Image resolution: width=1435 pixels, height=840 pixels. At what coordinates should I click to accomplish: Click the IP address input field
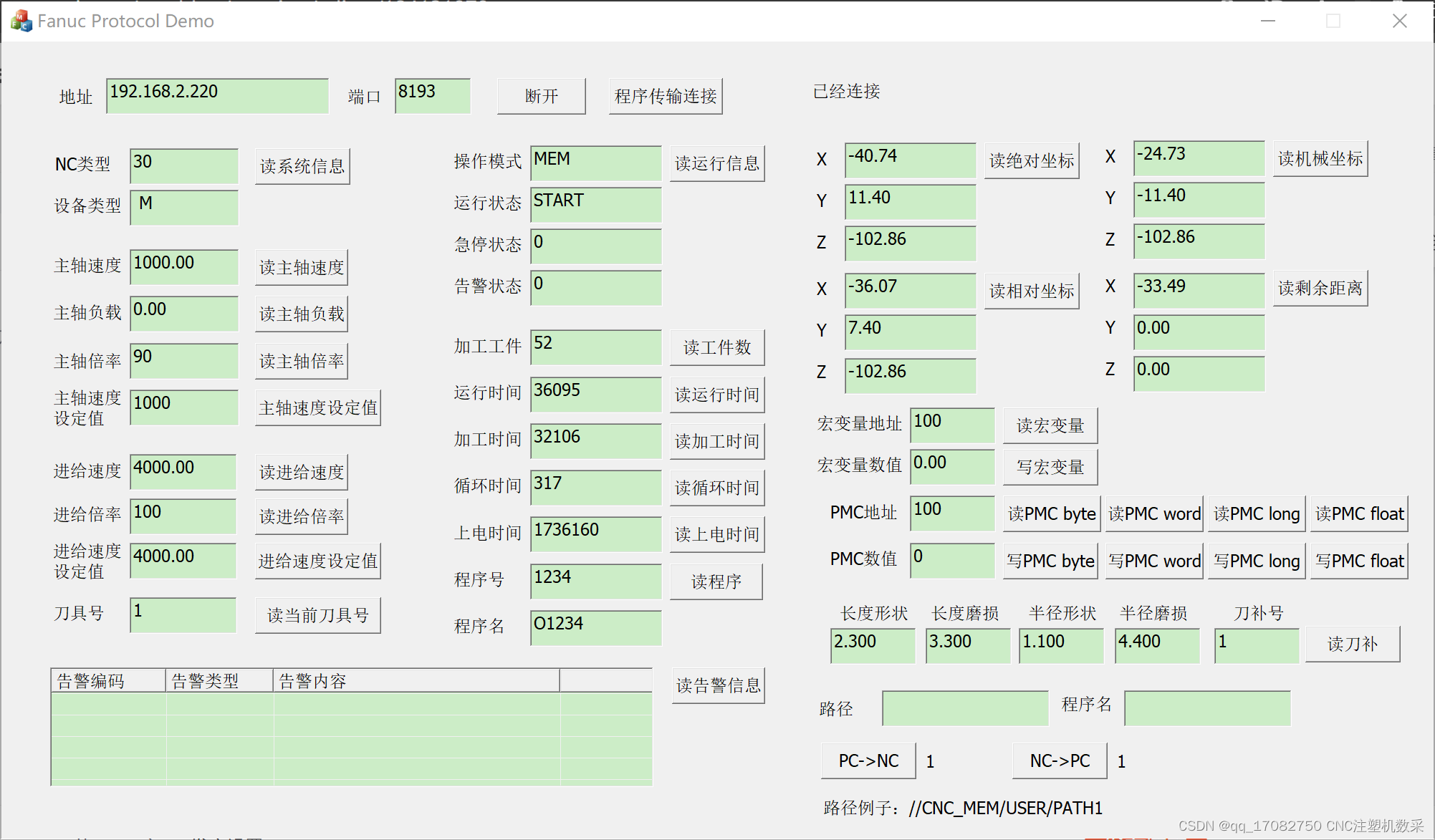click(216, 95)
